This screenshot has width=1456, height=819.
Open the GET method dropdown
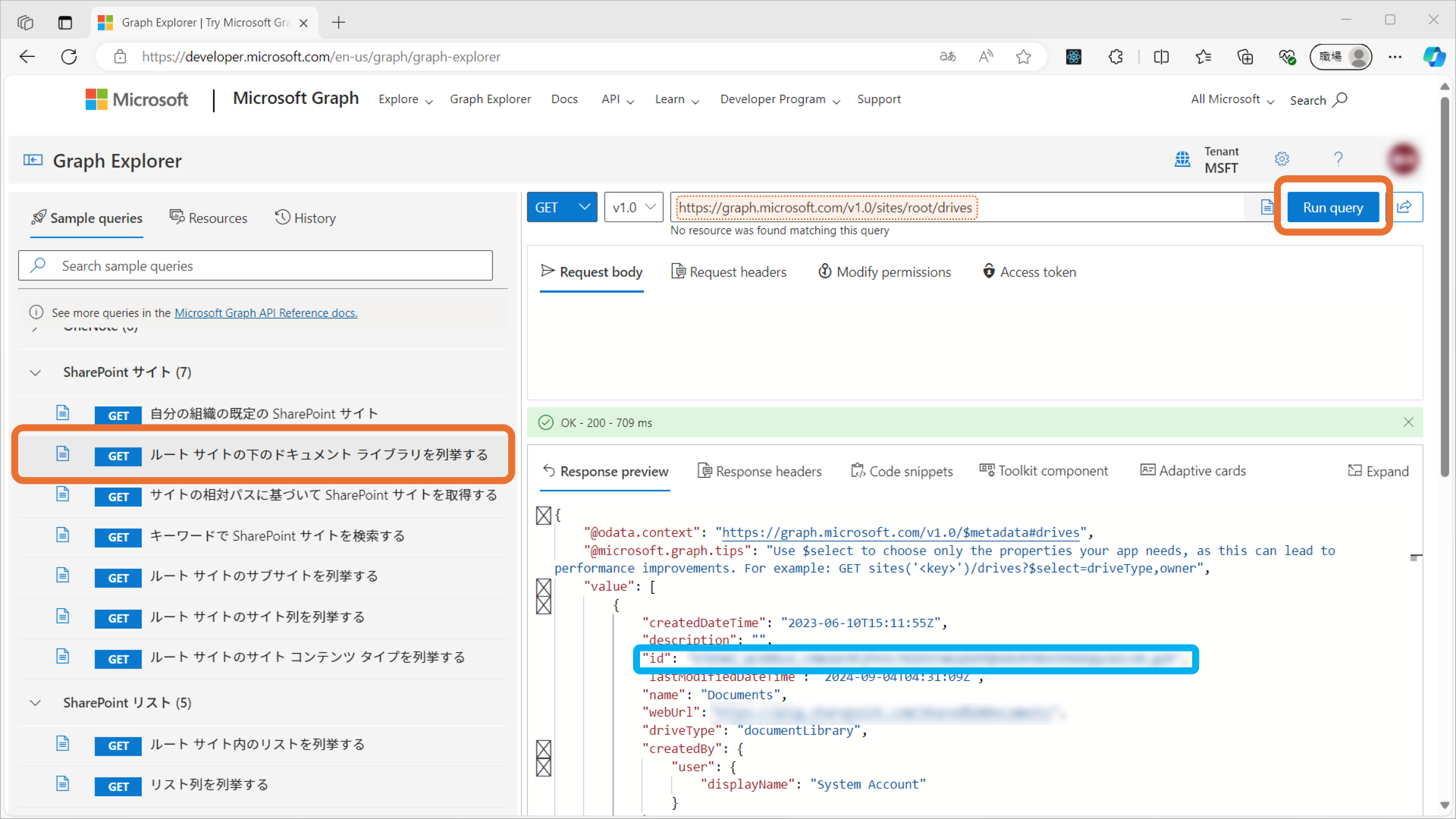coord(562,207)
